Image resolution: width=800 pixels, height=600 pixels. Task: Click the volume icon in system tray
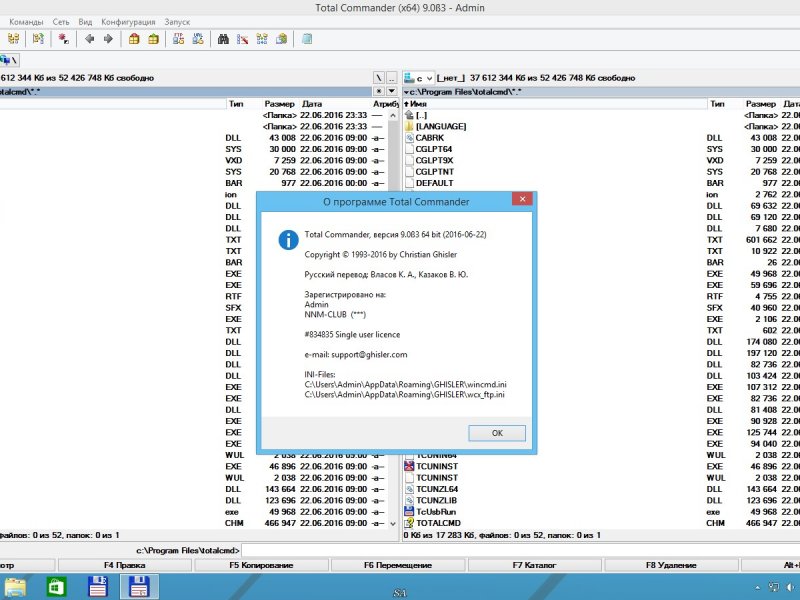[790, 588]
